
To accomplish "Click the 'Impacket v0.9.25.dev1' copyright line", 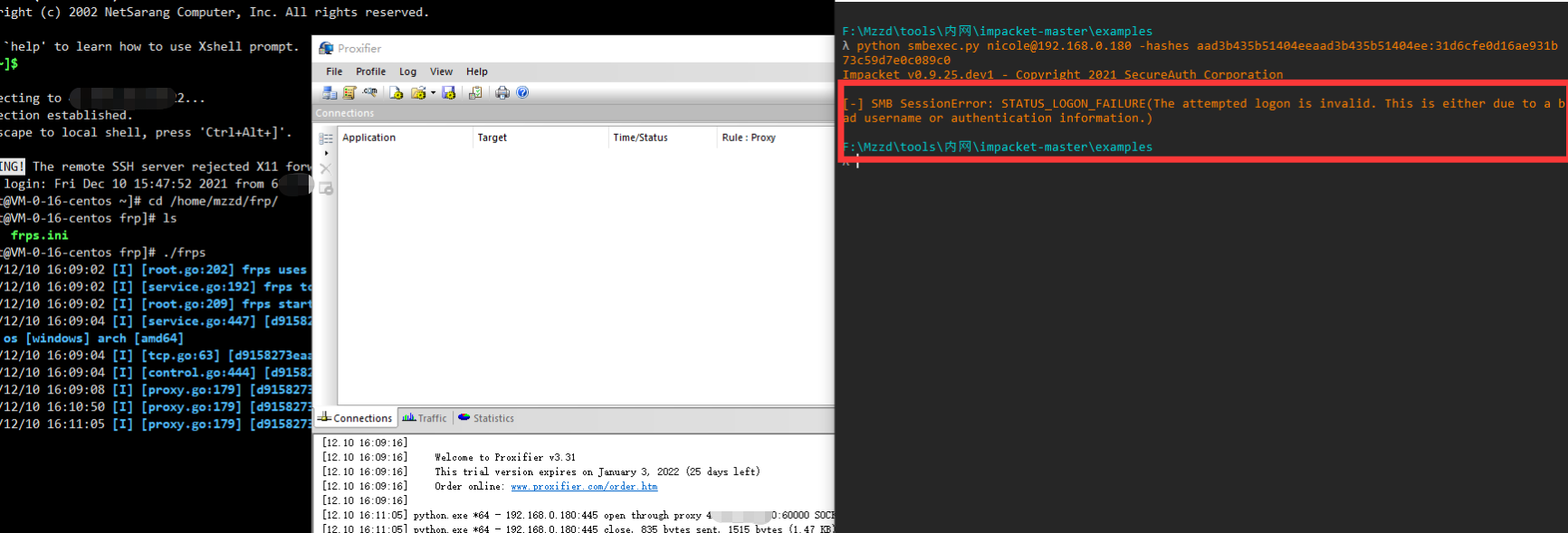I will pyautogui.click(x=1062, y=74).
